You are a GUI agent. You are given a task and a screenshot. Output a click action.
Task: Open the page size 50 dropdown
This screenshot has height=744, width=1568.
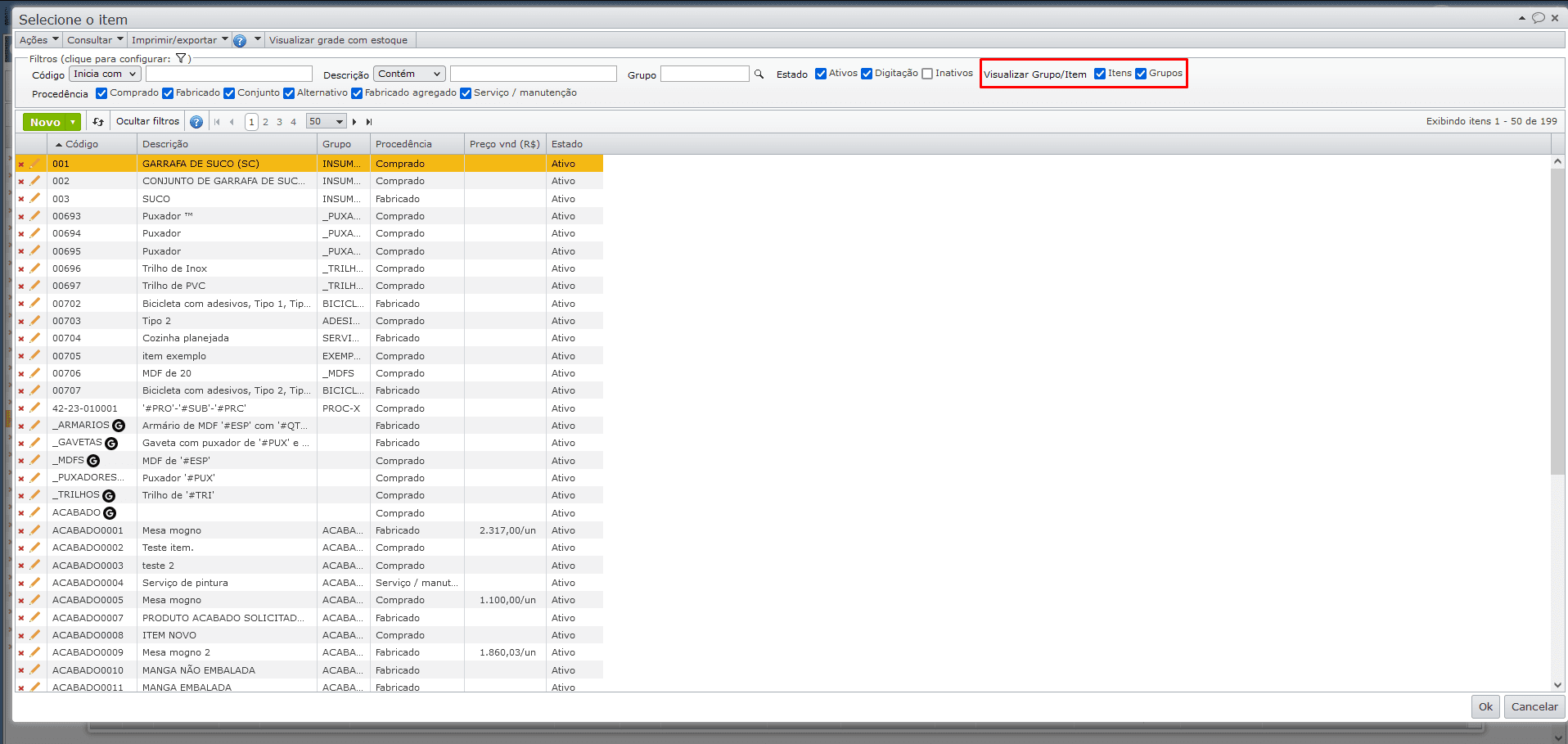(327, 122)
